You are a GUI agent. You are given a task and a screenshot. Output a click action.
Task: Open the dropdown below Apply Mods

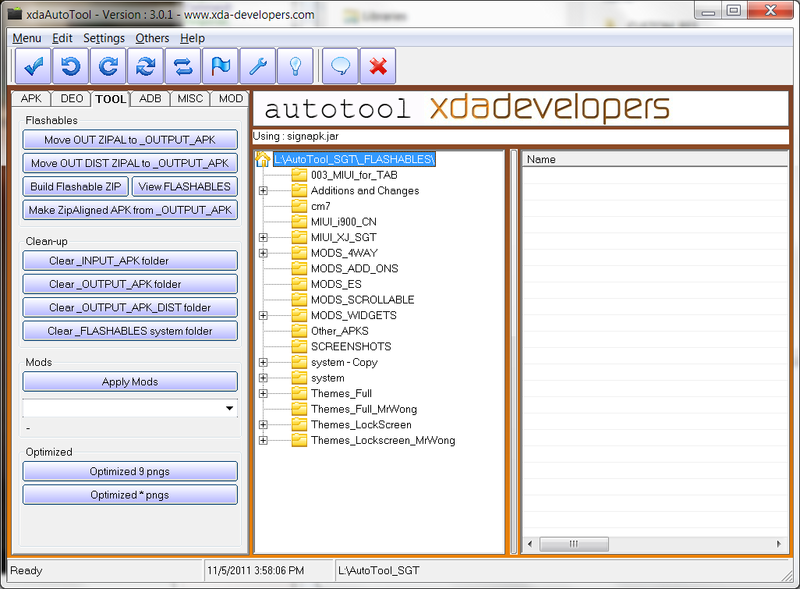point(229,408)
